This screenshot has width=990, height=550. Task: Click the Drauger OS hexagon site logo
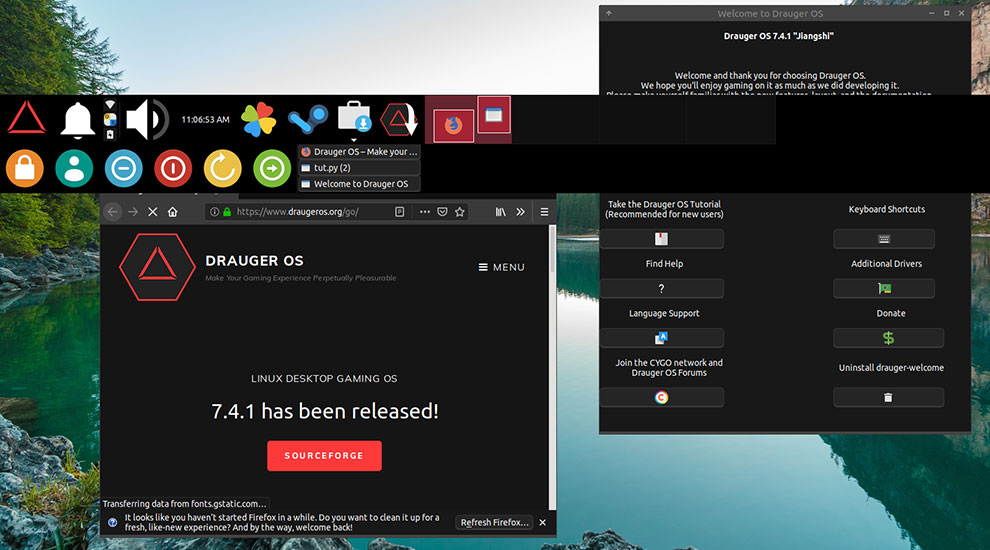[157, 267]
